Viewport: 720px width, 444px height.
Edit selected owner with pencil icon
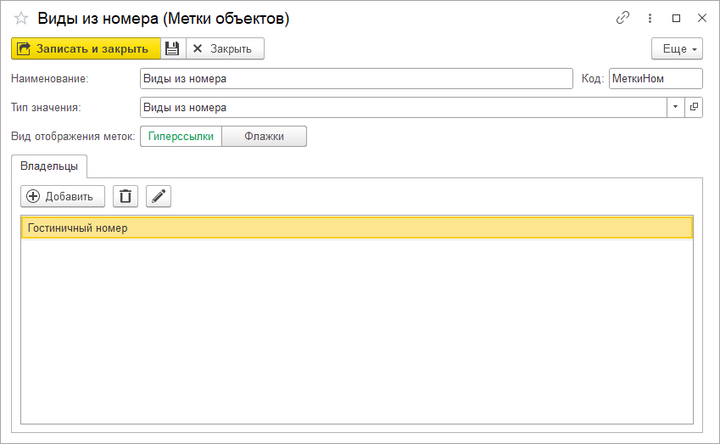click(158, 197)
